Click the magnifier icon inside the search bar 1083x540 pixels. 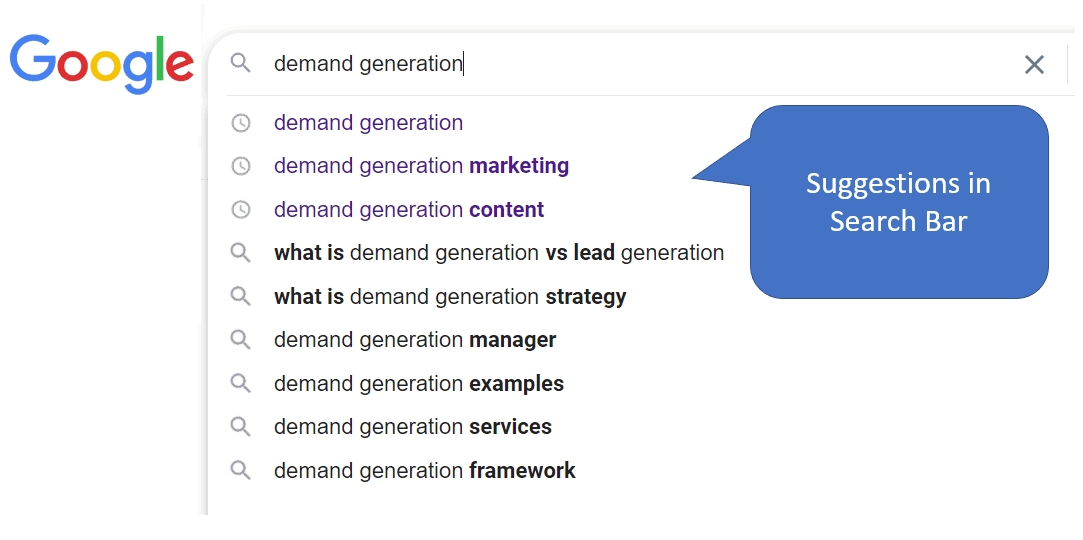pos(240,64)
